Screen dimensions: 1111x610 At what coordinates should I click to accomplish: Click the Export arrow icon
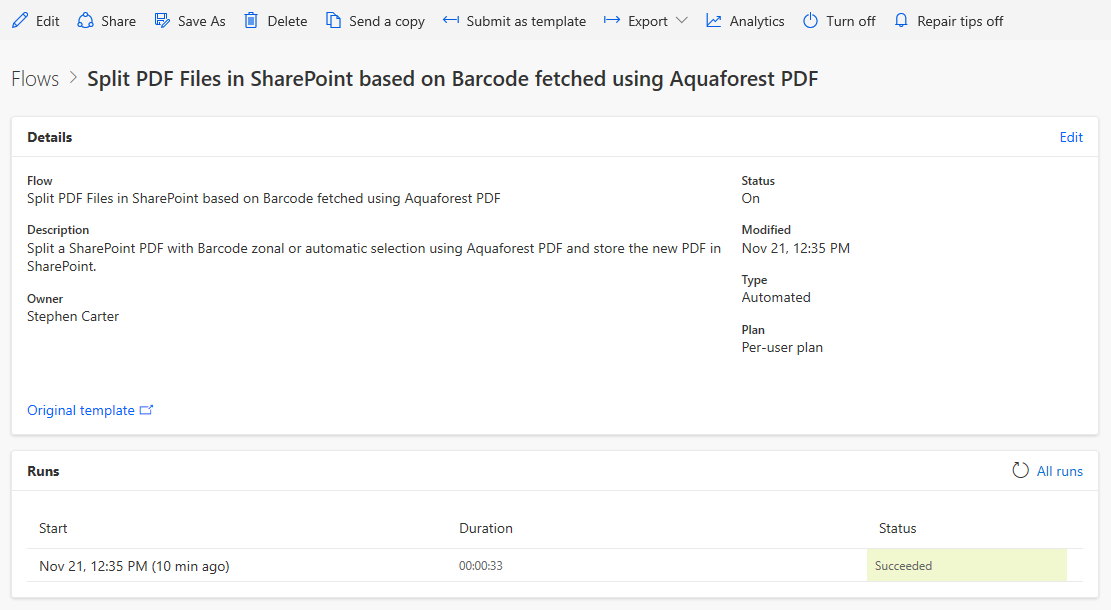(x=612, y=21)
